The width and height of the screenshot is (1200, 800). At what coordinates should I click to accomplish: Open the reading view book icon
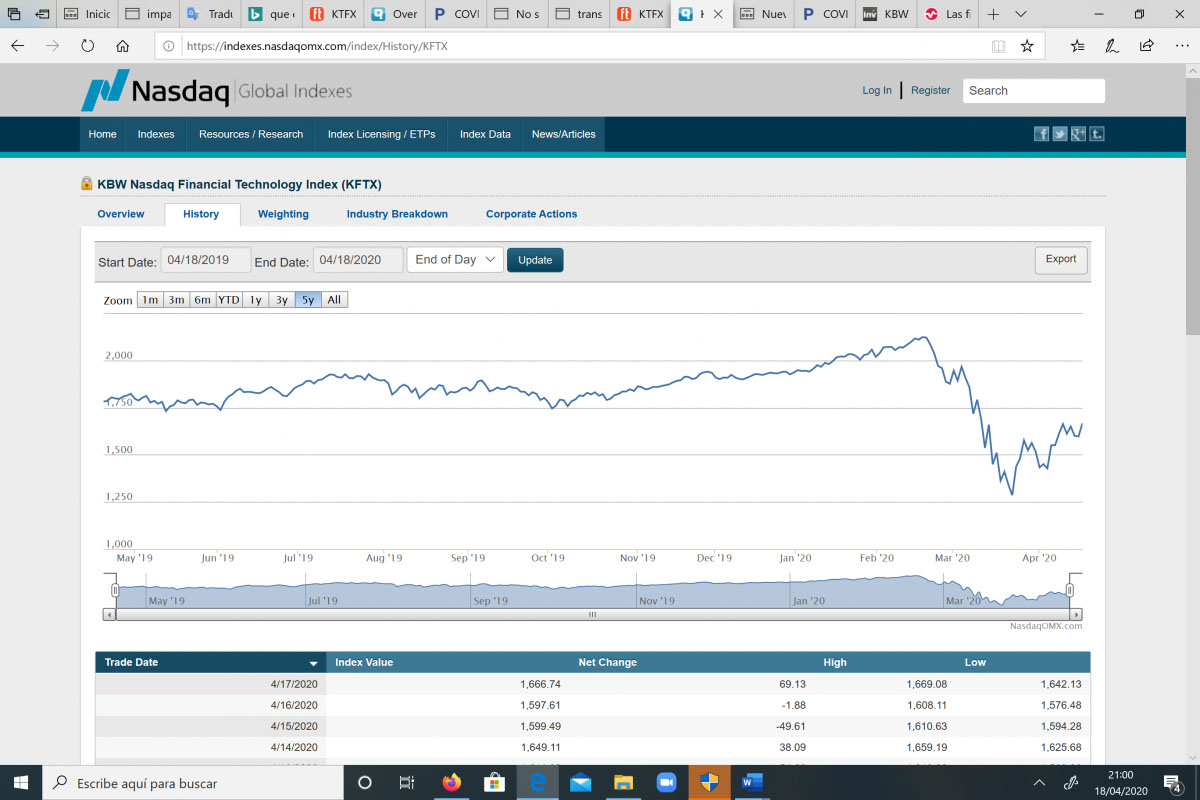click(998, 46)
